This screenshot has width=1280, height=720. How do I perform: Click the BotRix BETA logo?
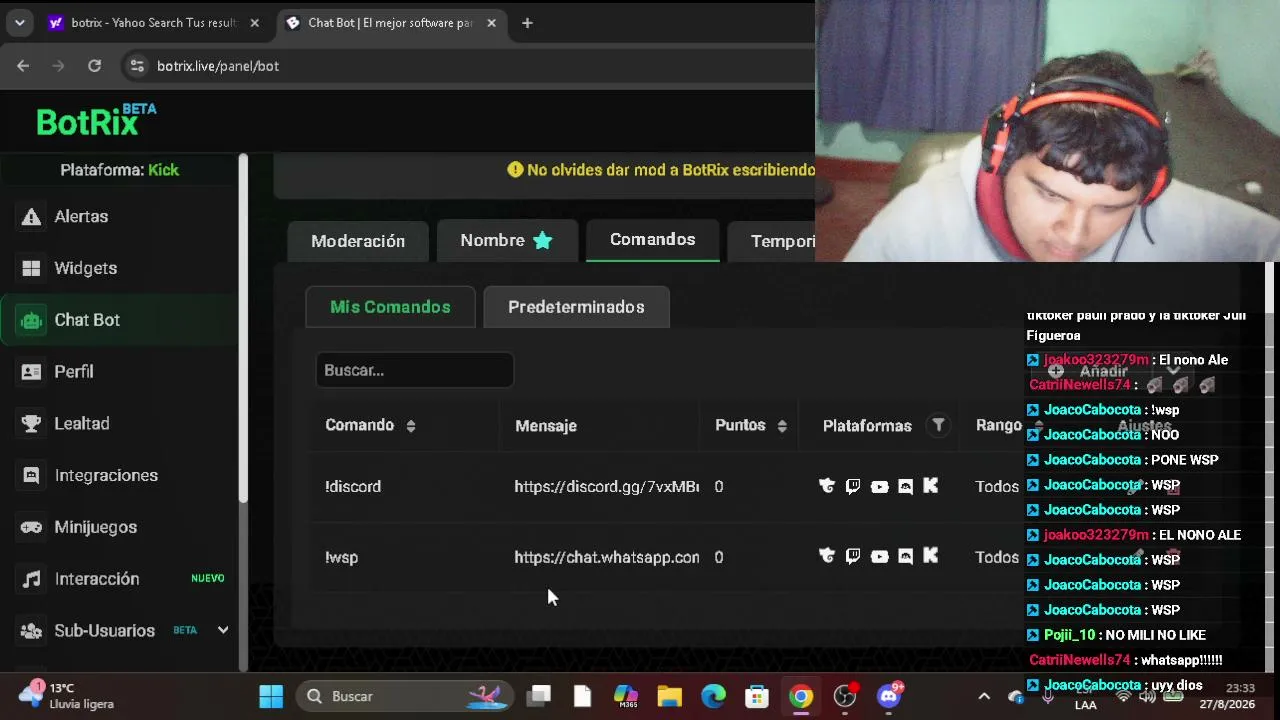coord(96,120)
